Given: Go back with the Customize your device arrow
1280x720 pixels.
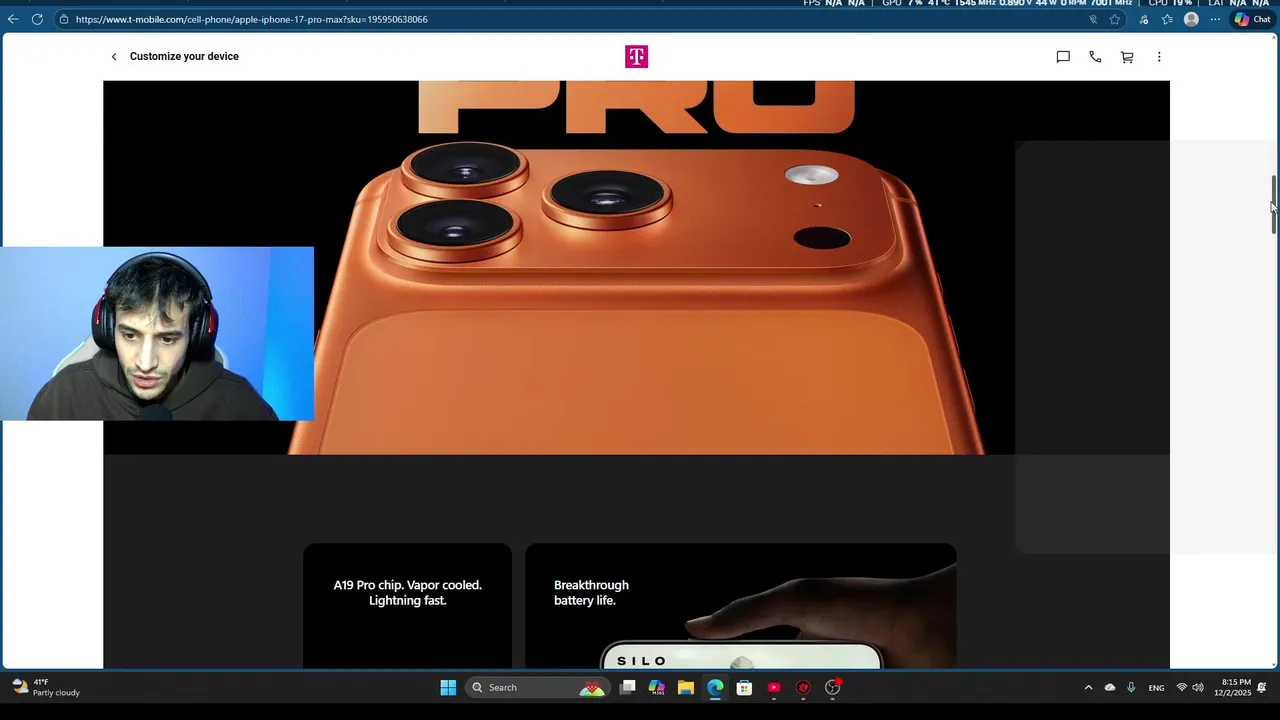Looking at the screenshot, I should [x=114, y=57].
